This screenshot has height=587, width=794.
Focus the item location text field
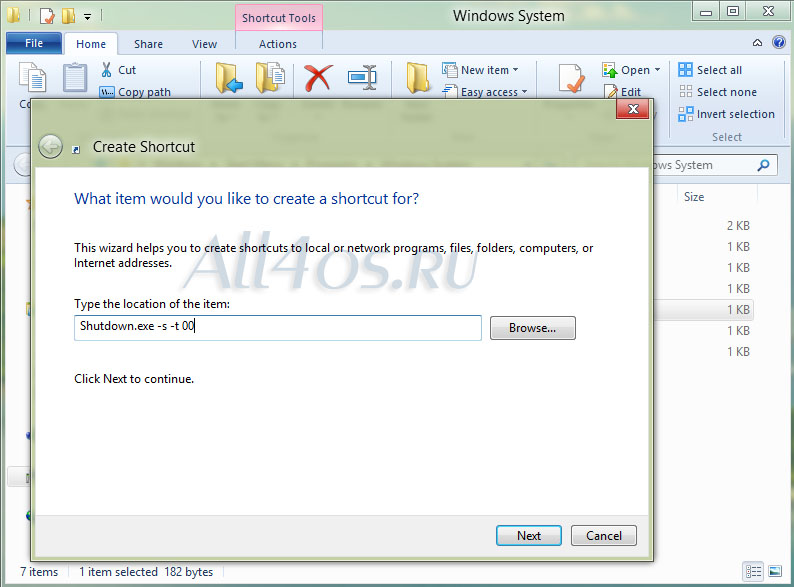(277, 327)
